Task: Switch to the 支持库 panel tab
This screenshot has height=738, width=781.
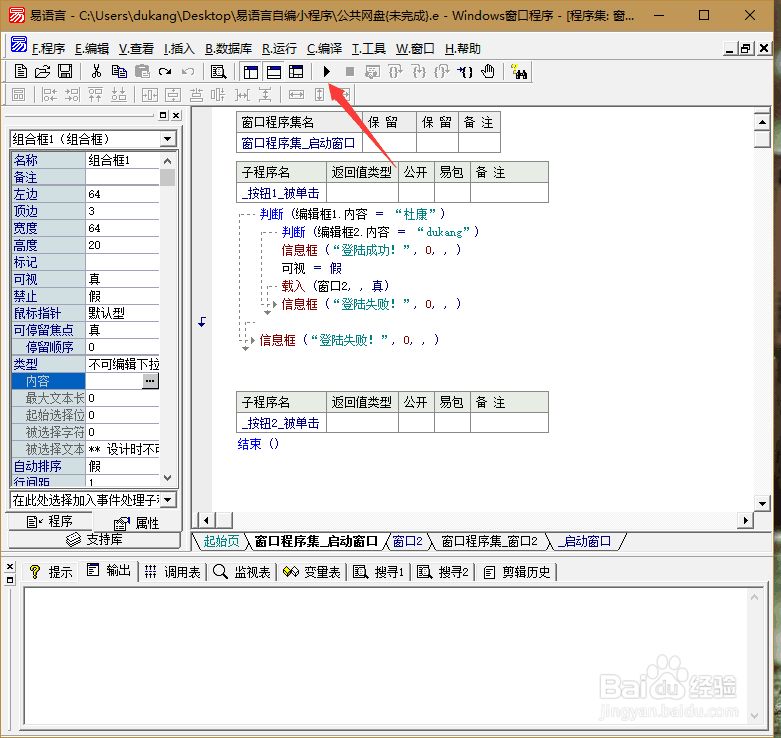Action: click(x=95, y=539)
